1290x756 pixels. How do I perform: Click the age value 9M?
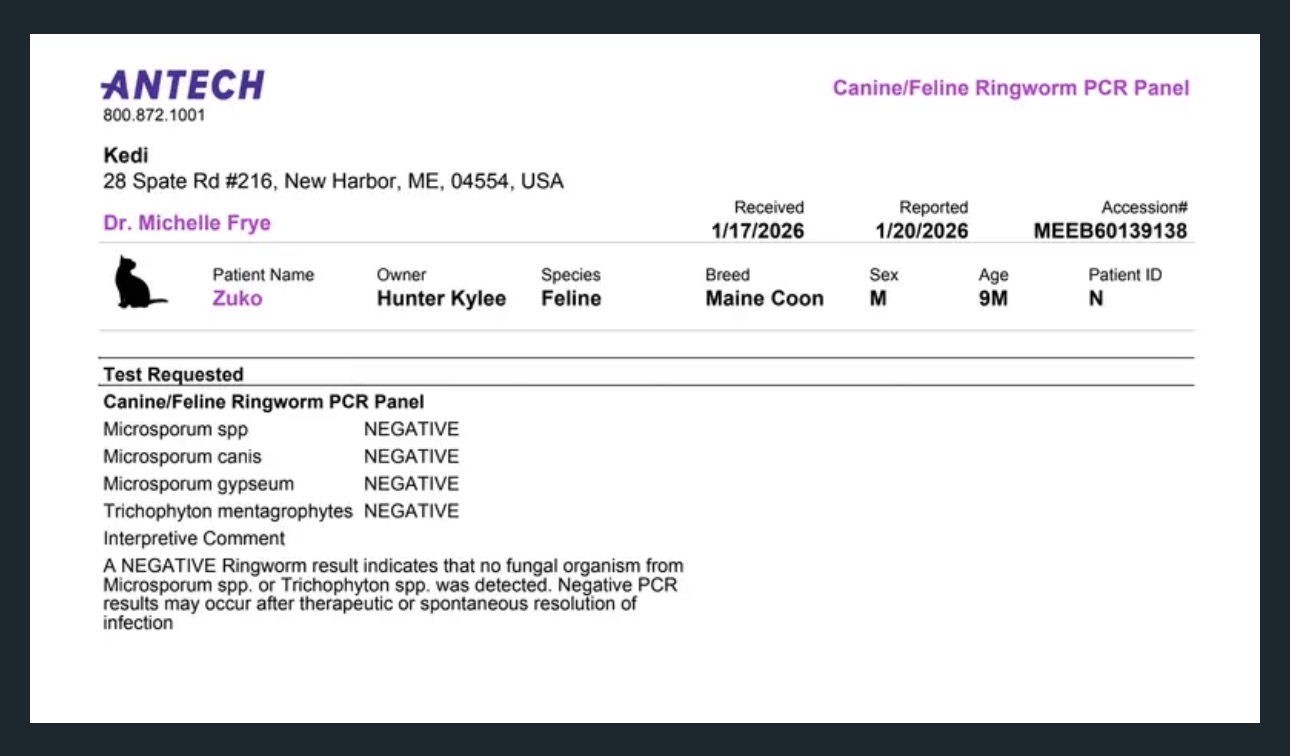point(993,298)
